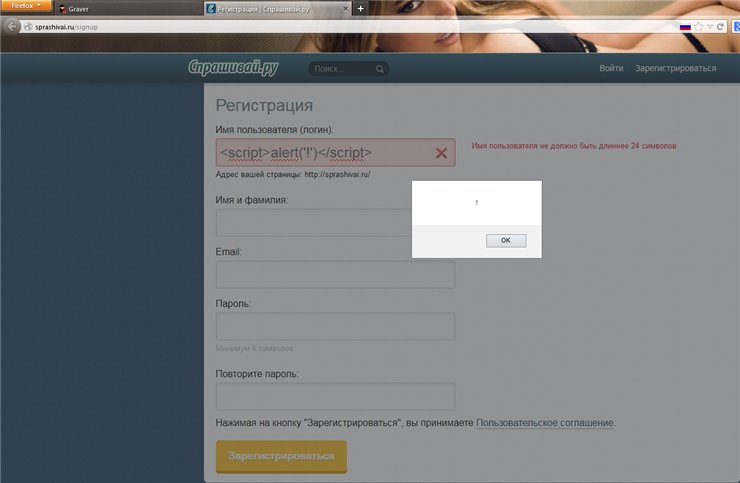740x483 pixels.
Task: Click OK in the alert dialog
Action: point(506,240)
